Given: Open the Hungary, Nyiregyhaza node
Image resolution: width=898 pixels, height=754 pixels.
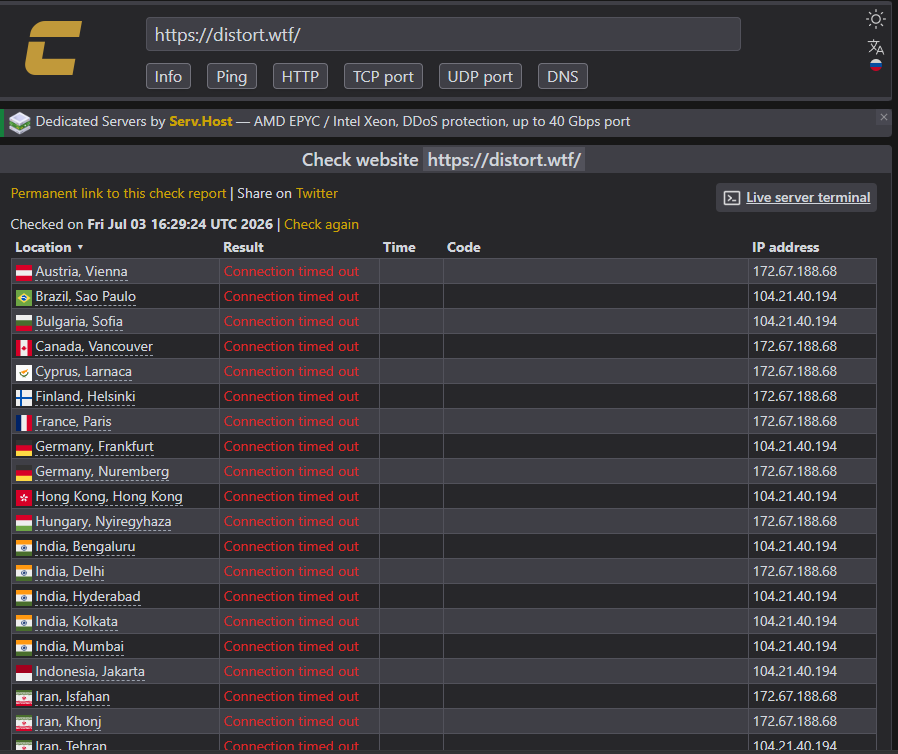Looking at the screenshot, I should (103, 522).
